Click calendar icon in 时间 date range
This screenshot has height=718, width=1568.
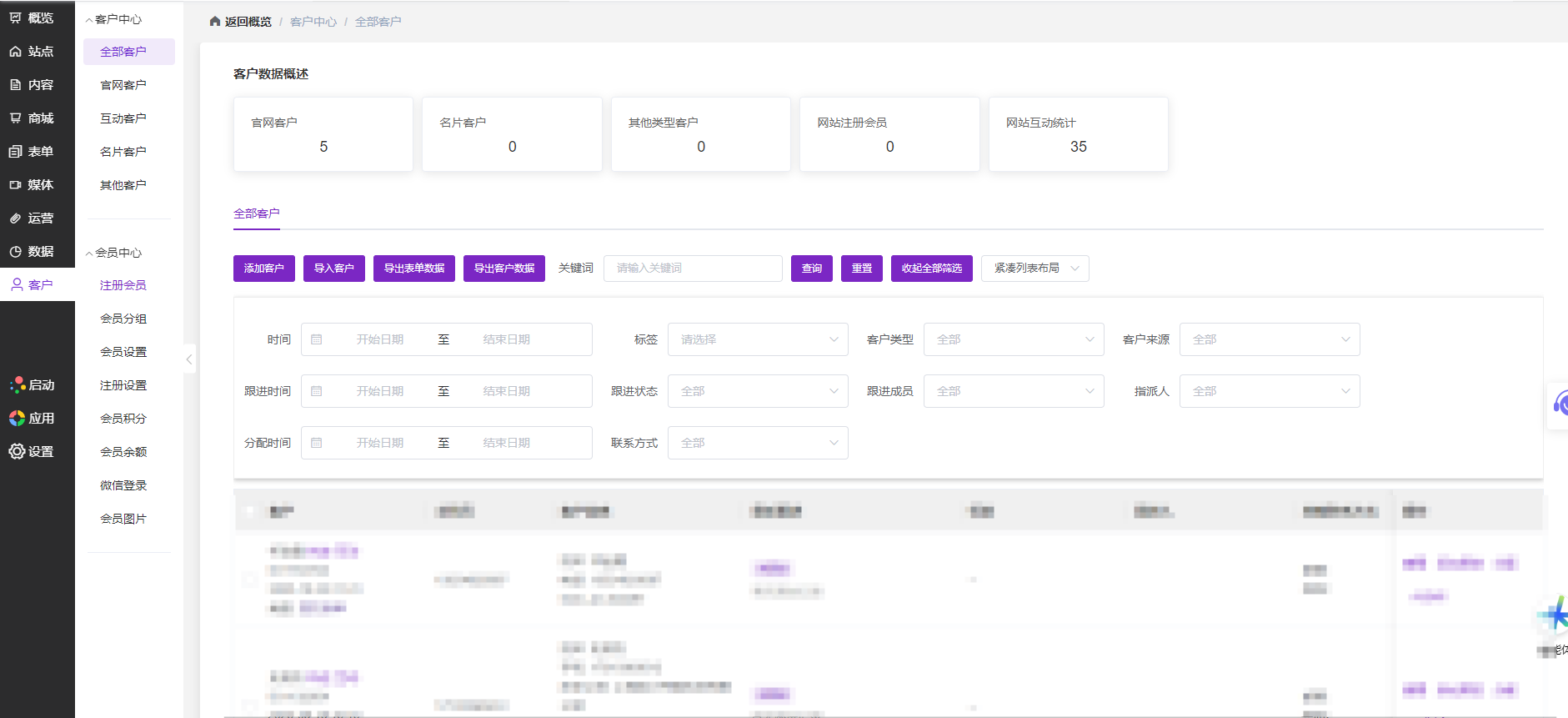pyautogui.click(x=317, y=339)
